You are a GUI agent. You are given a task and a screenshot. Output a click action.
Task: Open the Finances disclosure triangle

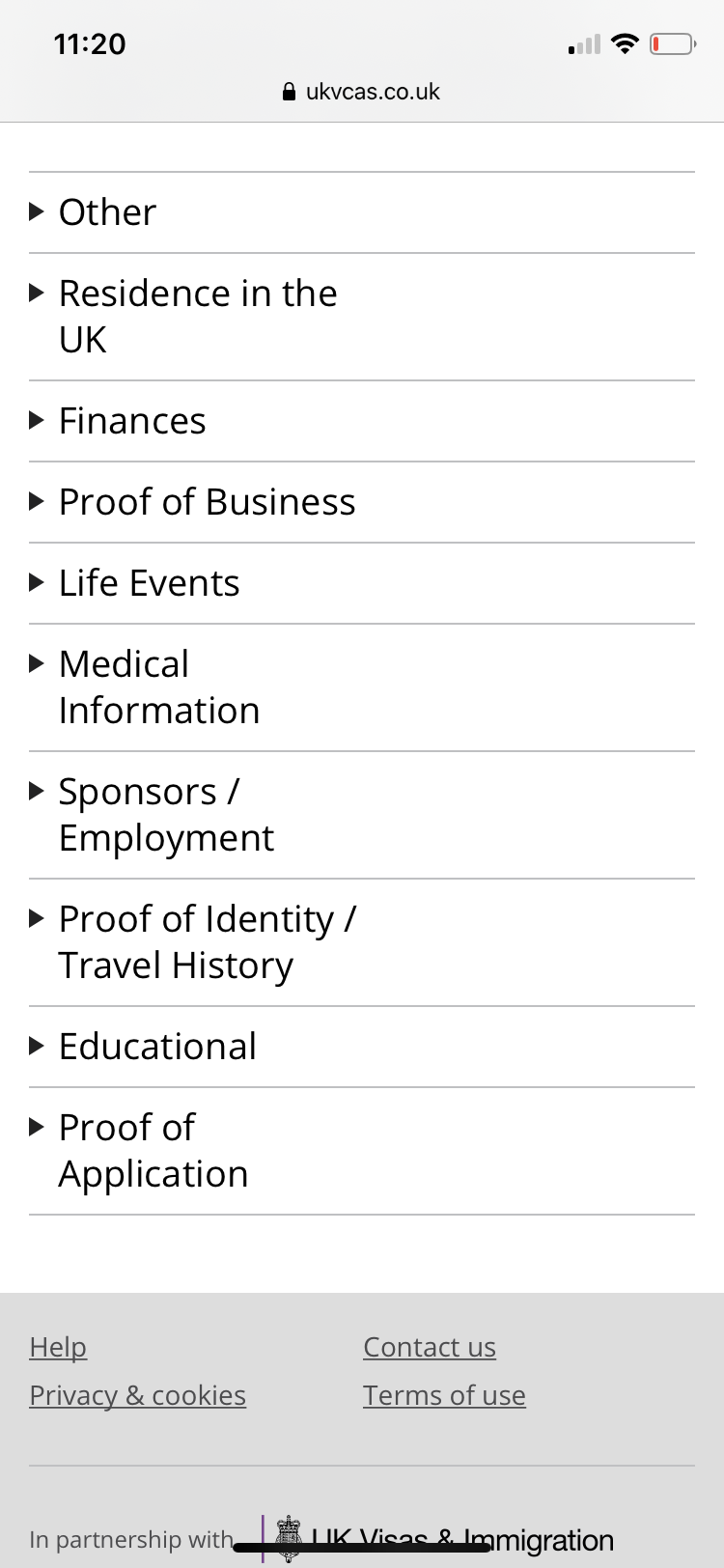click(x=37, y=420)
